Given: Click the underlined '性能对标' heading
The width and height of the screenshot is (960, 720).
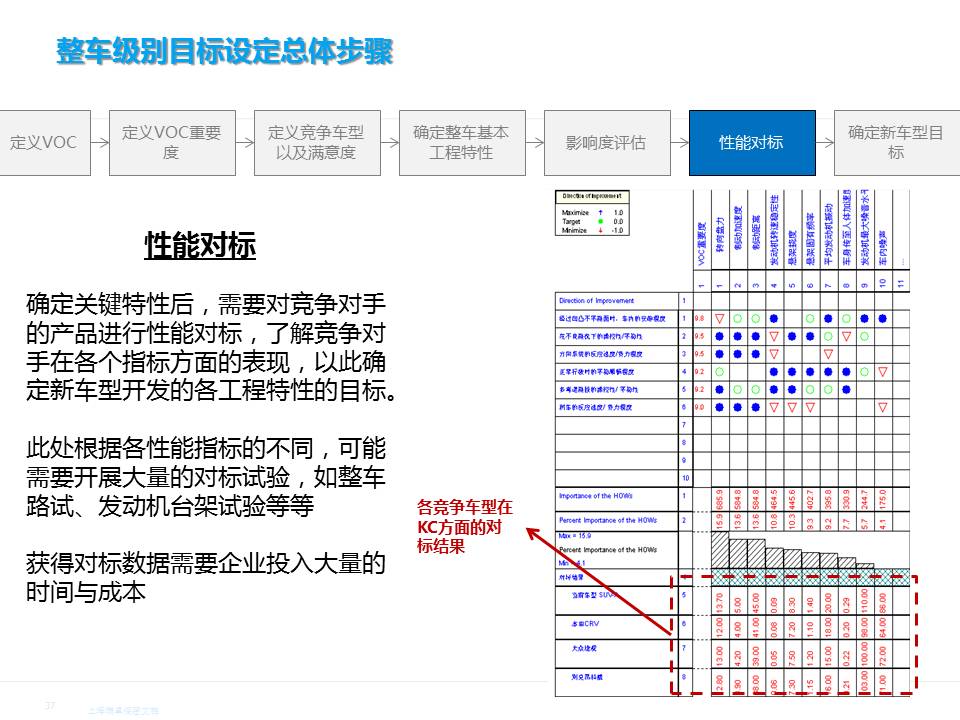Looking at the screenshot, I should pos(200,246).
